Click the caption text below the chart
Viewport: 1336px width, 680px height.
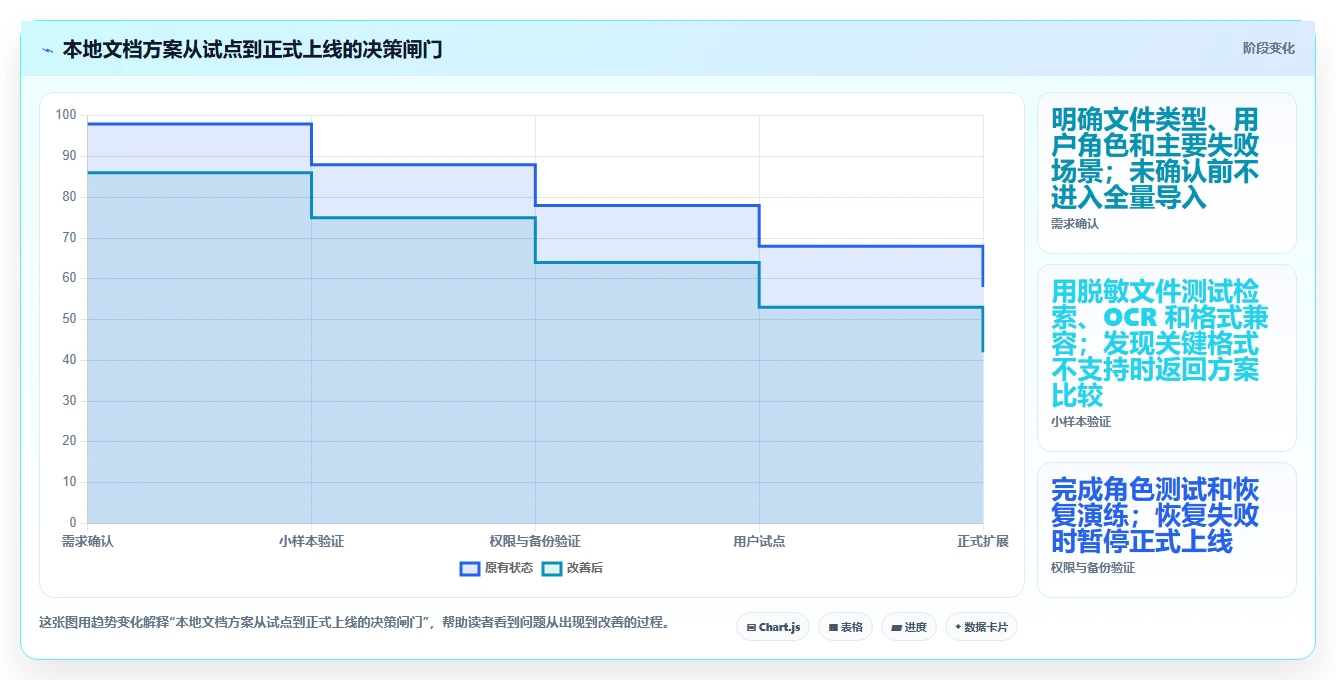tap(354, 622)
